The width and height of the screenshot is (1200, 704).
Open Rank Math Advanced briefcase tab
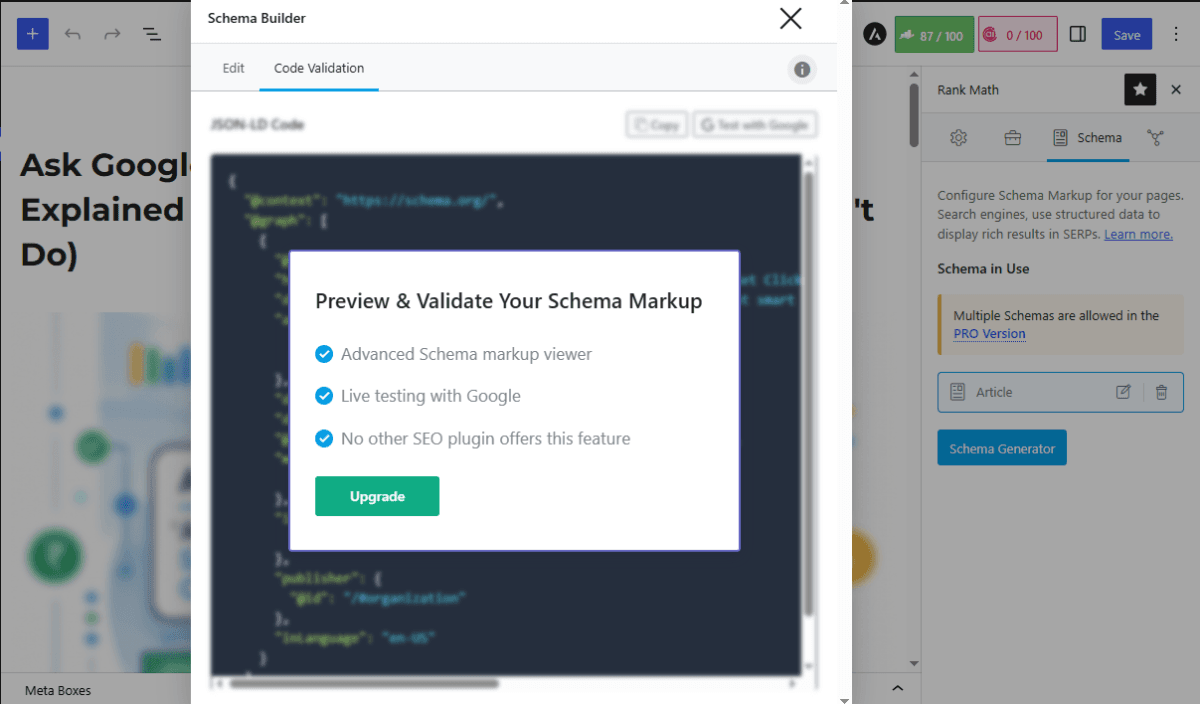click(x=1012, y=138)
